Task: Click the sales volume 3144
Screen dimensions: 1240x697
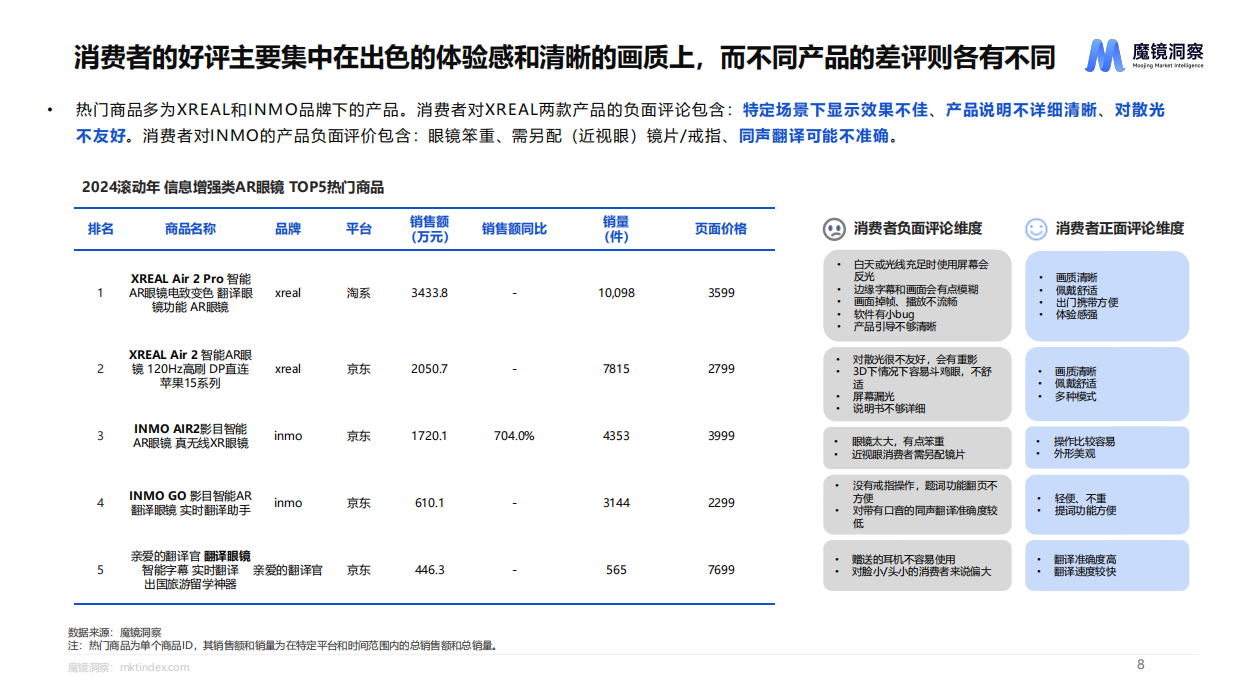Action: click(x=616, y=503)
